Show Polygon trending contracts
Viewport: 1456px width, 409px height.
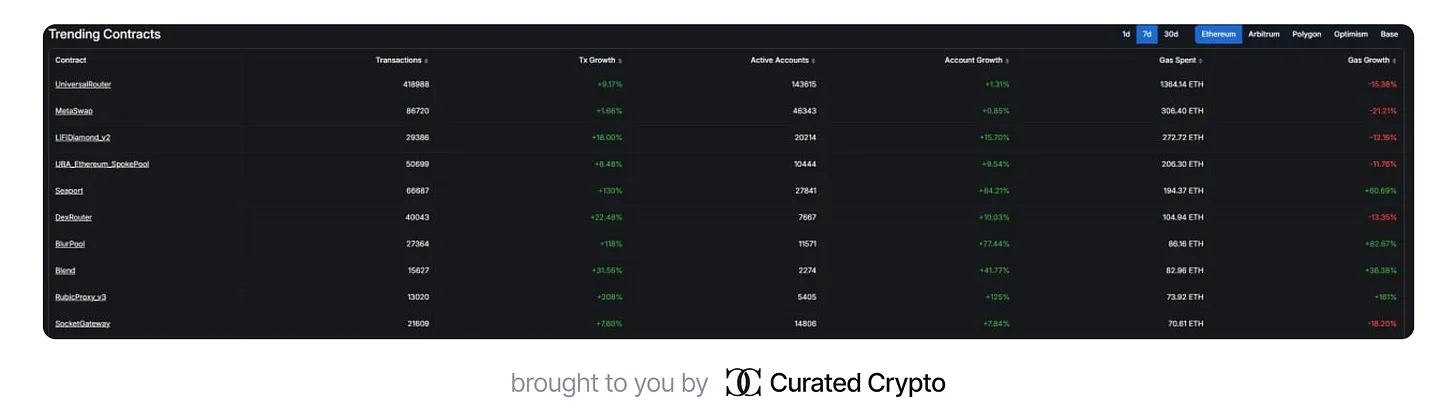1307,34
